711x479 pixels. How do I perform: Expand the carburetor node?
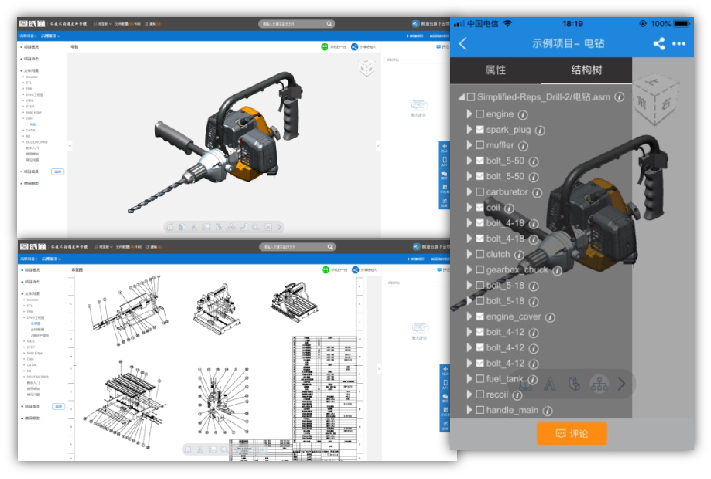469,192
